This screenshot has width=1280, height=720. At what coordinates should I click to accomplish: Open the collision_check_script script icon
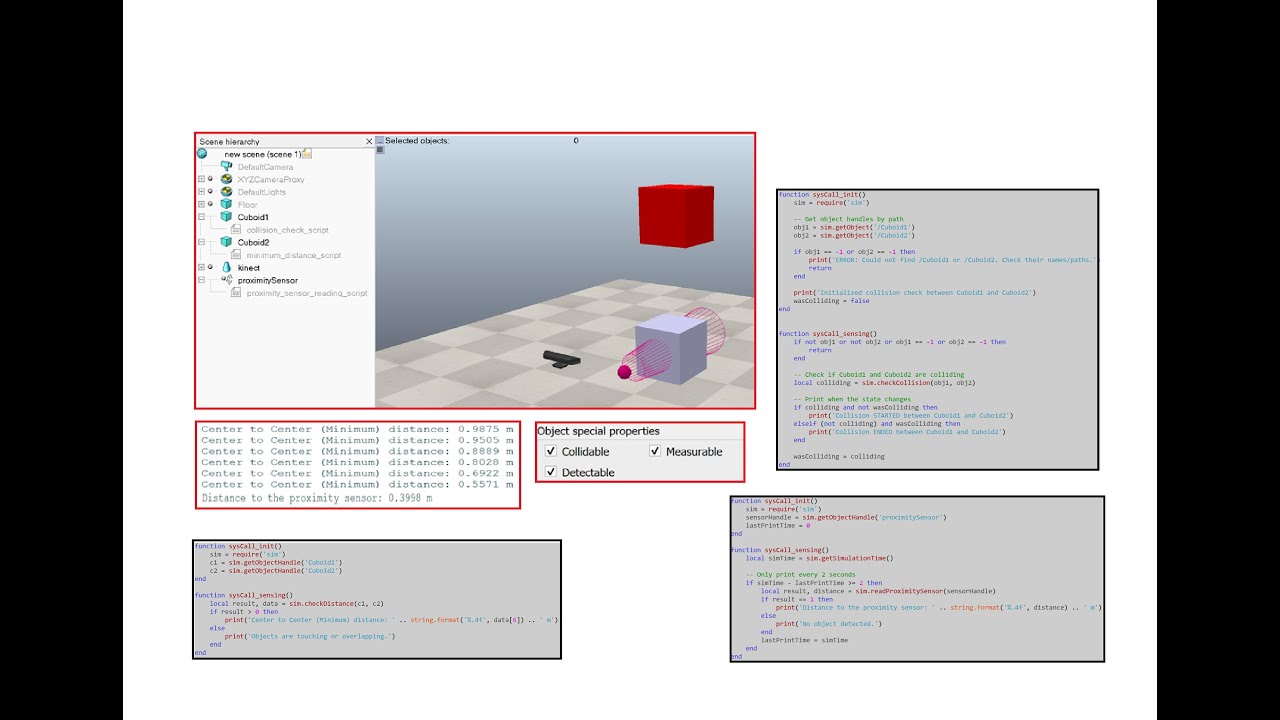[236, 230]
